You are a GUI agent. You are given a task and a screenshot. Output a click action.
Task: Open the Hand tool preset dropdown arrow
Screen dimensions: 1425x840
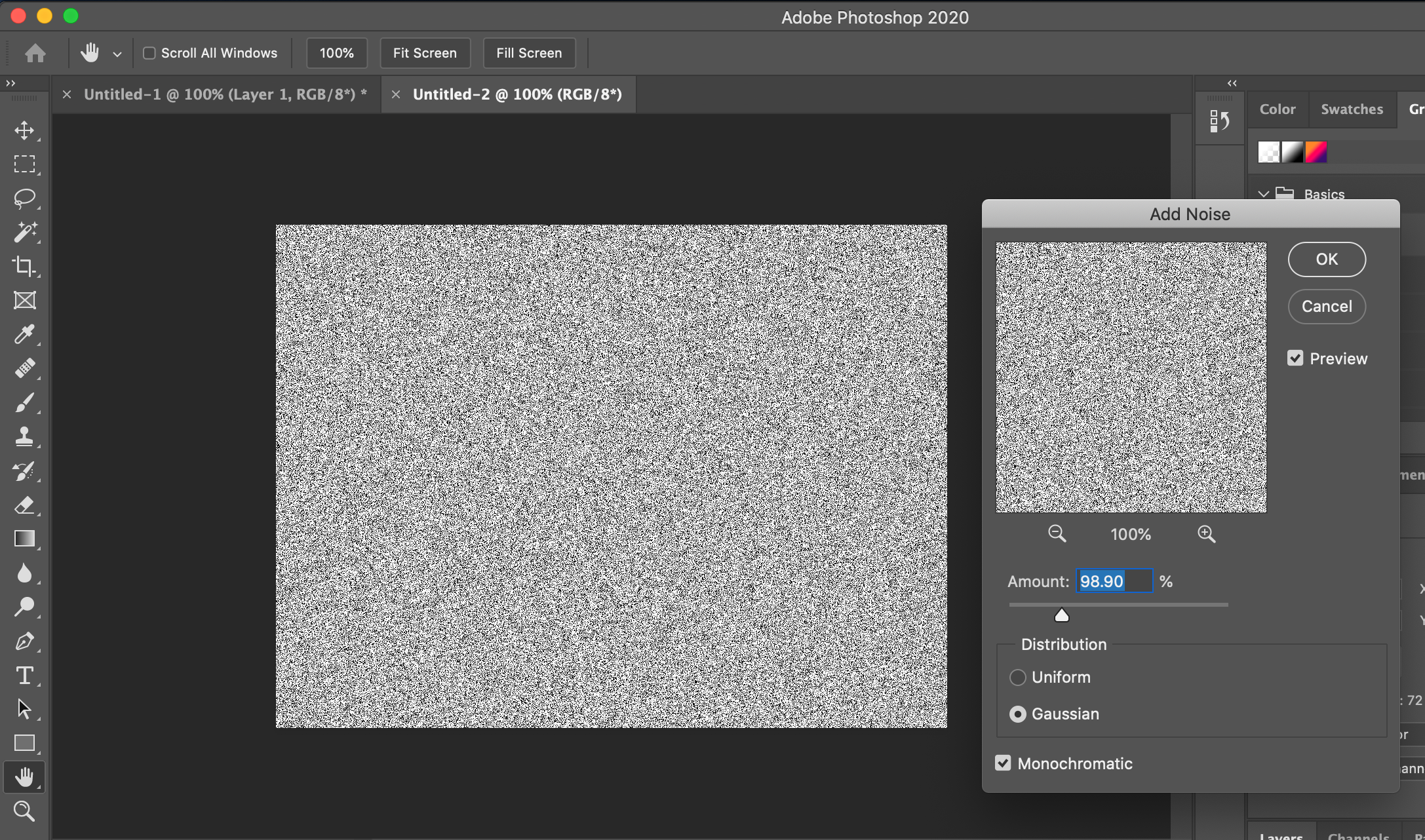(x=117, y=54)
